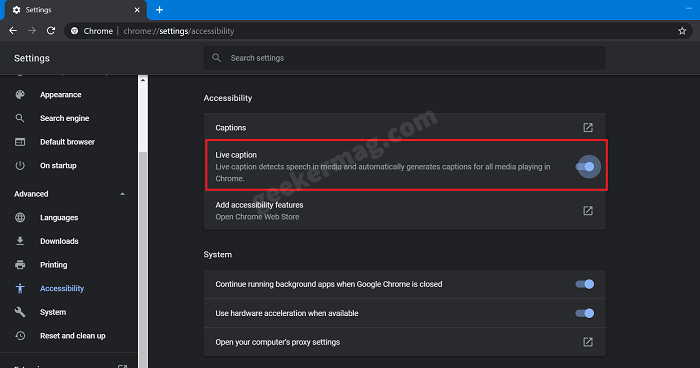The image size is (700, 368).
Task: Click the address bar URL
Action: (179, 31)
